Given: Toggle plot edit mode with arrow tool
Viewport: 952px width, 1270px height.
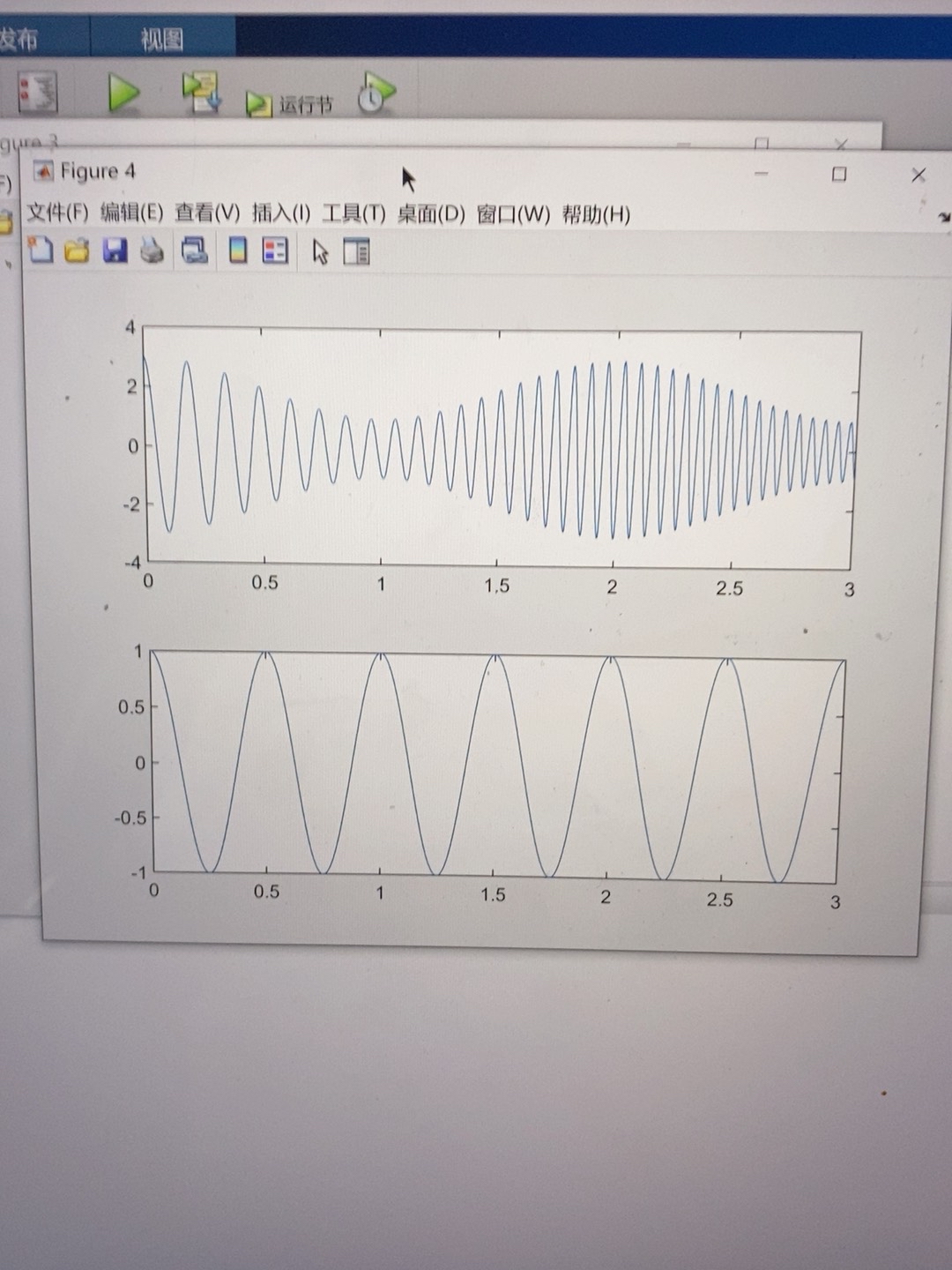Looking at the screenshot, I should coord(319,251).
